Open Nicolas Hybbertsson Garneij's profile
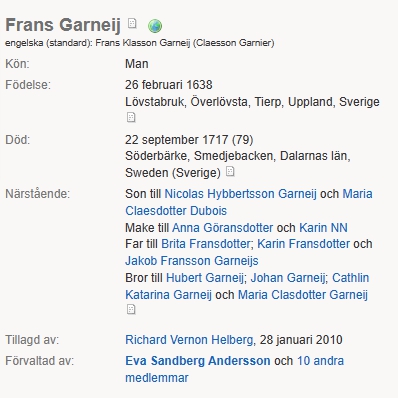 coord(240,194)
